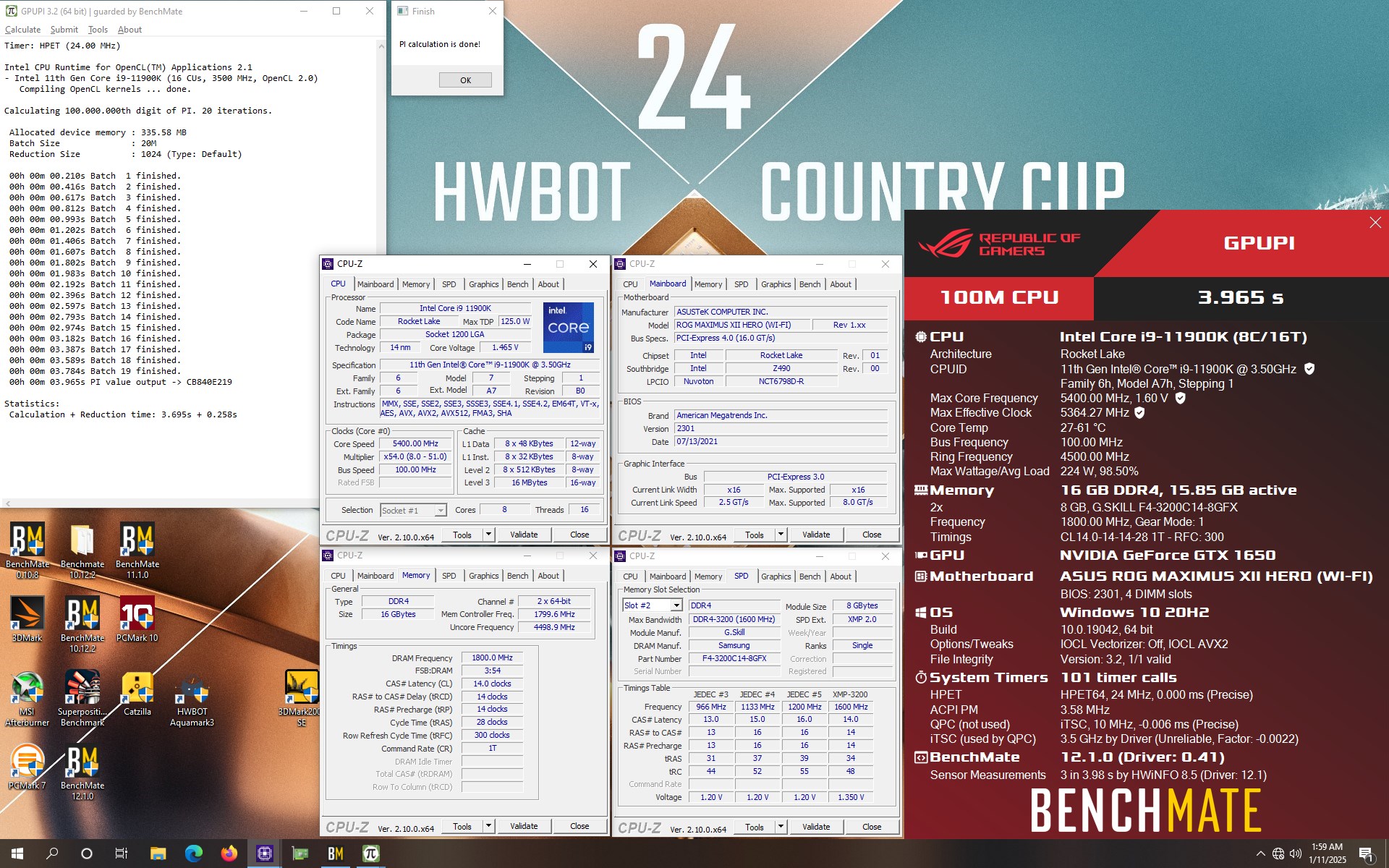This screenshot has height=868, width=1389.
Task: Select SPD tab in Memory CPU-Z window
Action: coord(449,576)
